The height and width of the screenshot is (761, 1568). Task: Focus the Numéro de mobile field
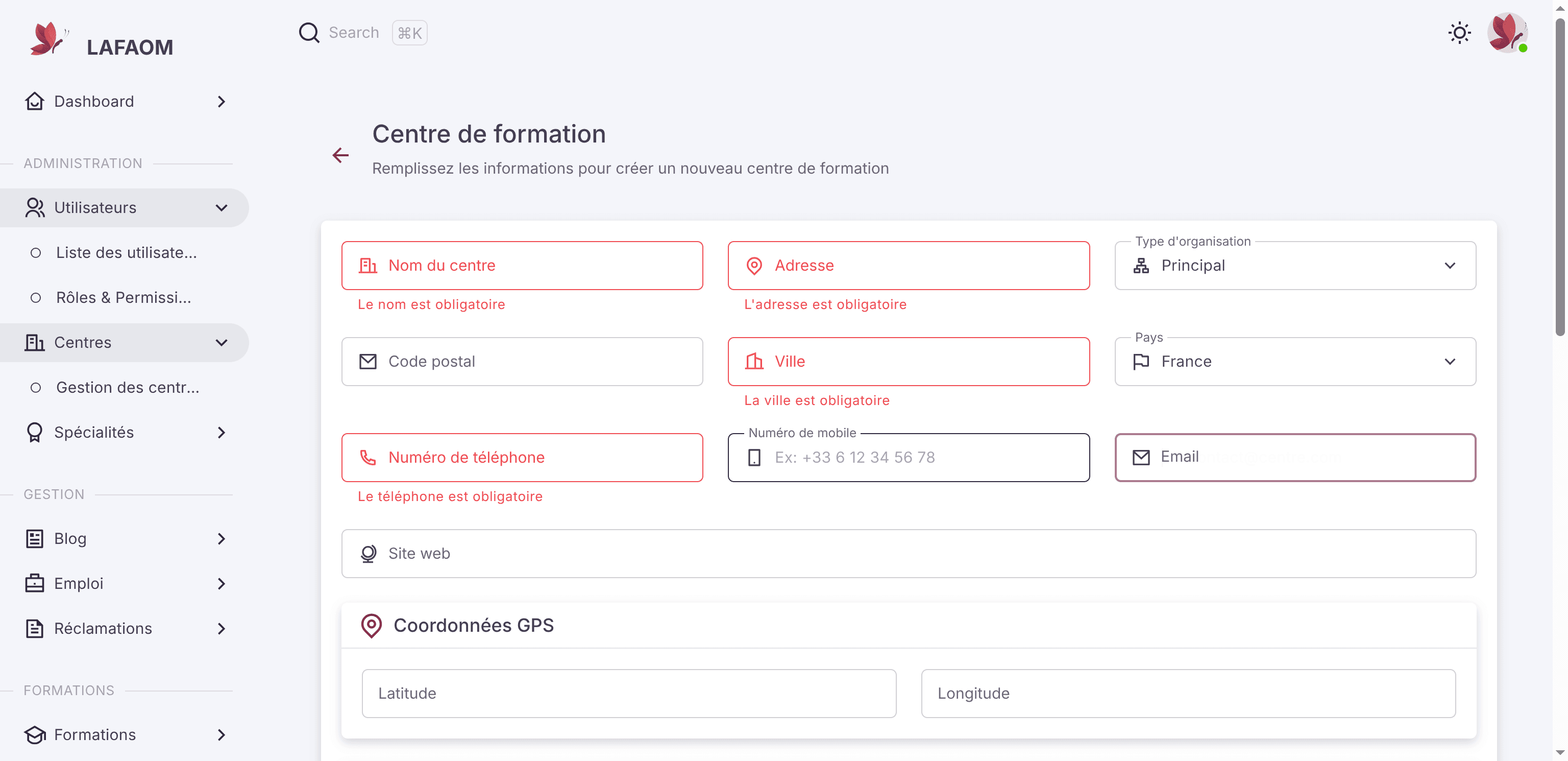[x=908, y=458]
